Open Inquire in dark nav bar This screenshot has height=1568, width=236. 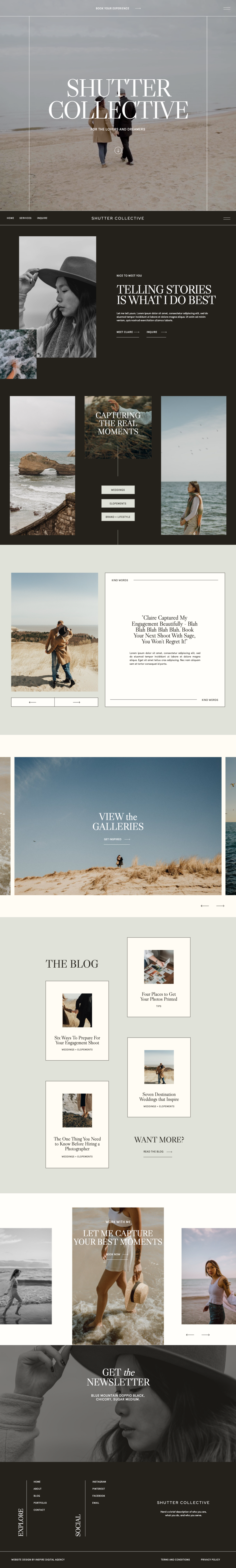[x=42, y=218]
